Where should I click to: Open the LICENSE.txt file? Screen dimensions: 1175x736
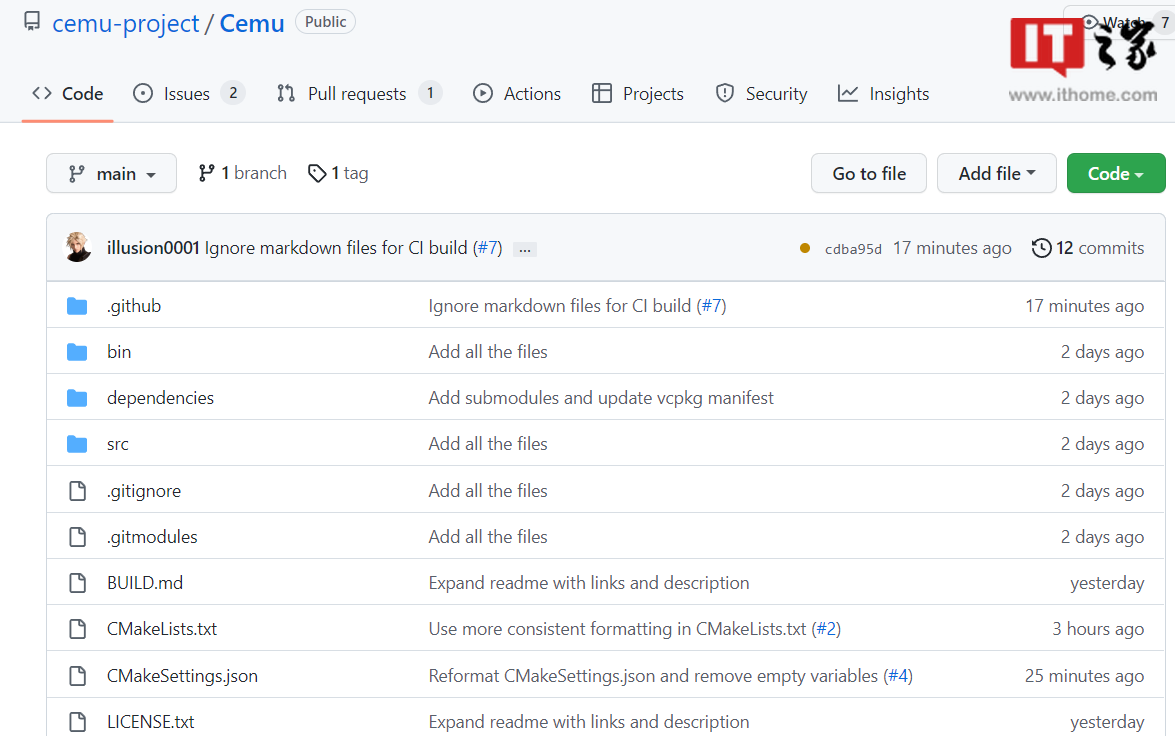151,722
